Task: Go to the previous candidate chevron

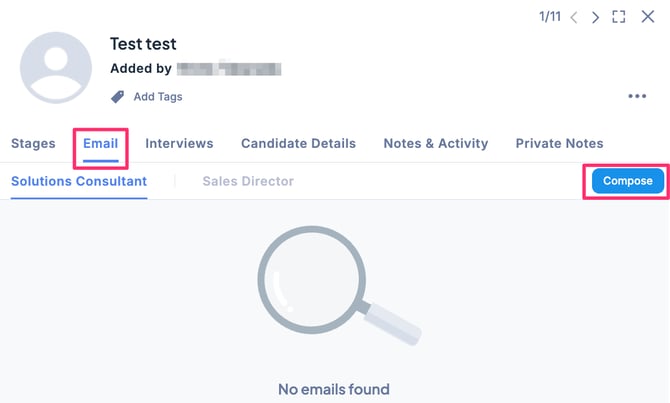Action: coord(574,17)
